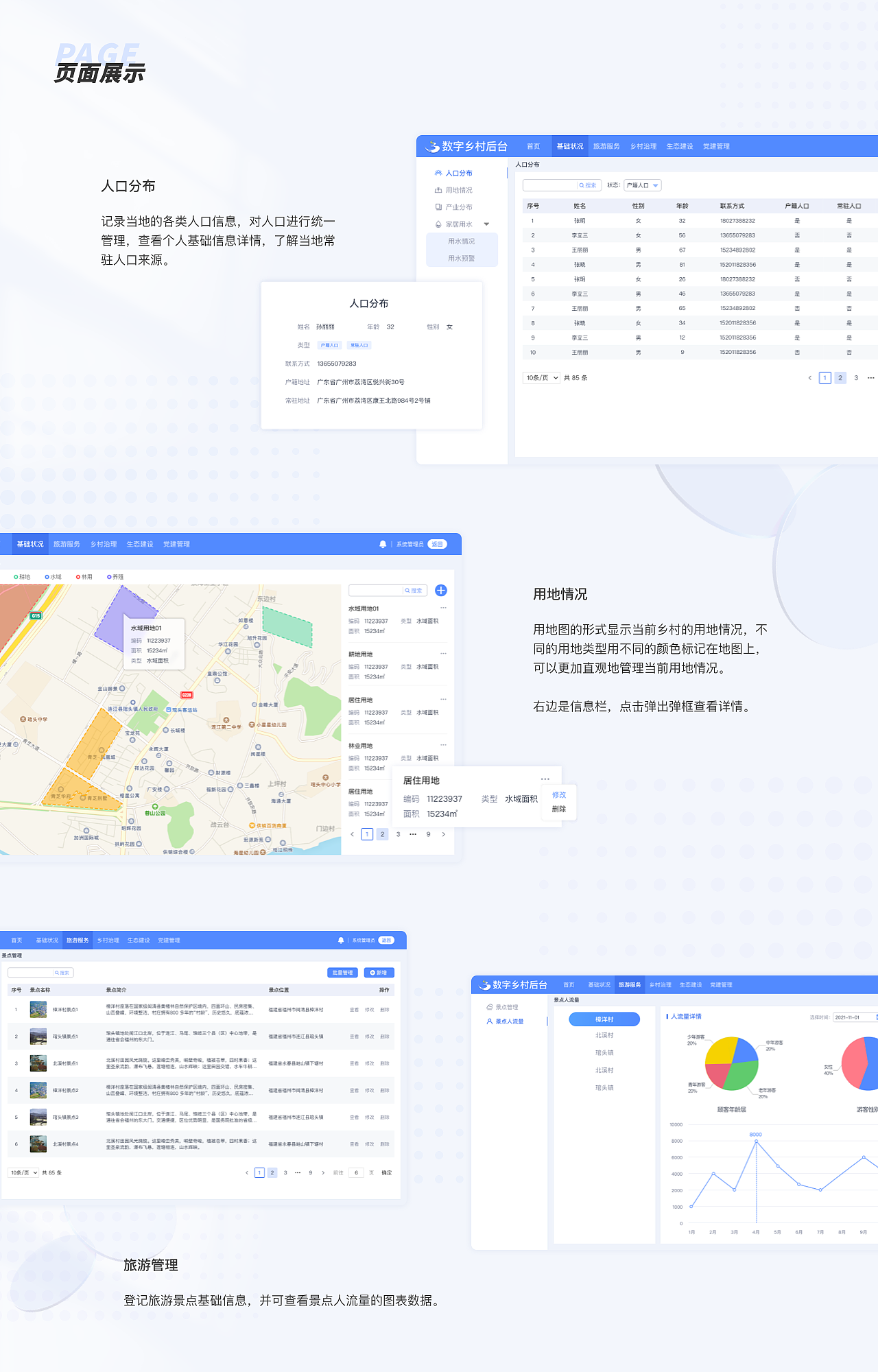
Task: Click the notification bell in the land-use screen
Action: click(x=383, y=544)
